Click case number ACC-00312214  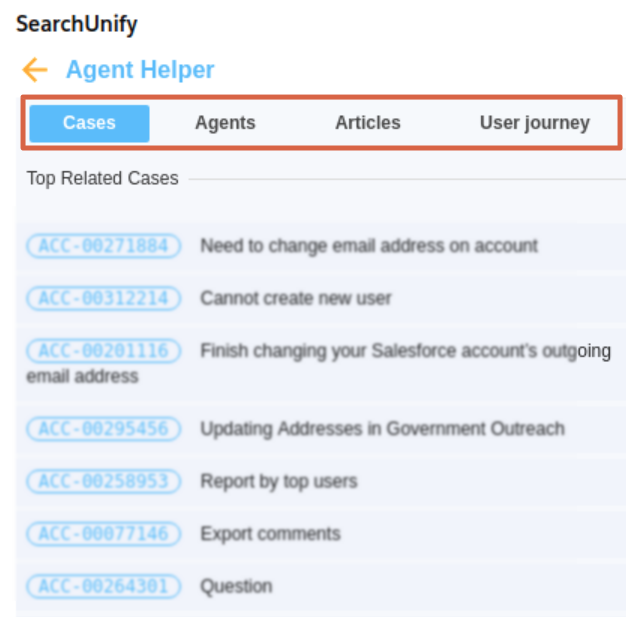[x=104, y=298]
